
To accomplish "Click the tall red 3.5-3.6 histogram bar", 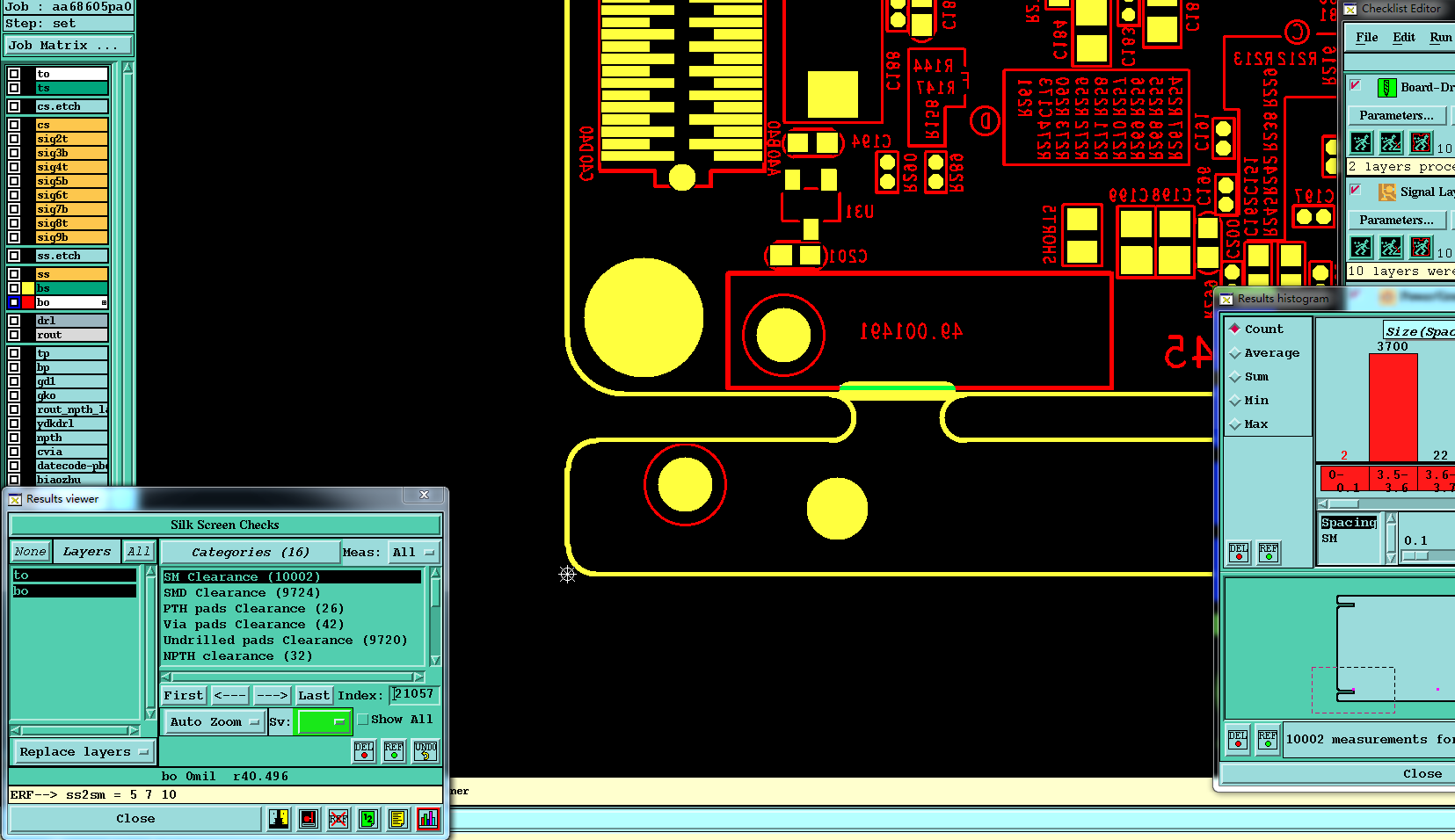I will tap(1393, 407).
